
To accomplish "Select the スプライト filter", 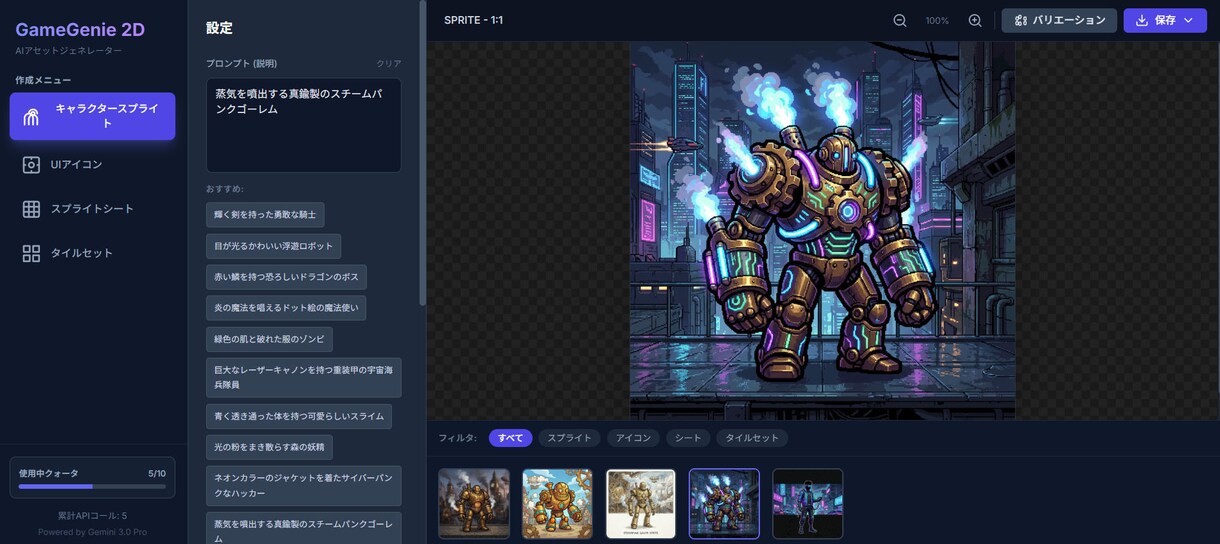I will click(x=569, y=438).
